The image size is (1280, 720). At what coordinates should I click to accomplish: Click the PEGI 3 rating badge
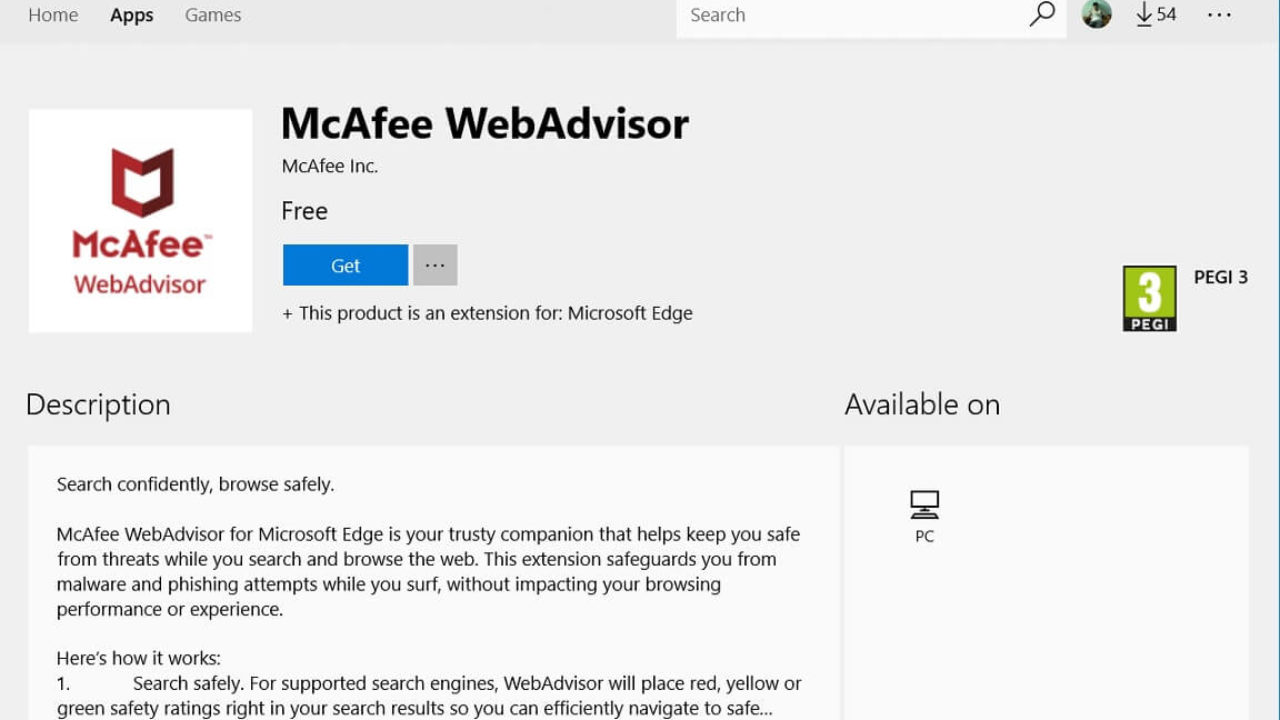1149,298
